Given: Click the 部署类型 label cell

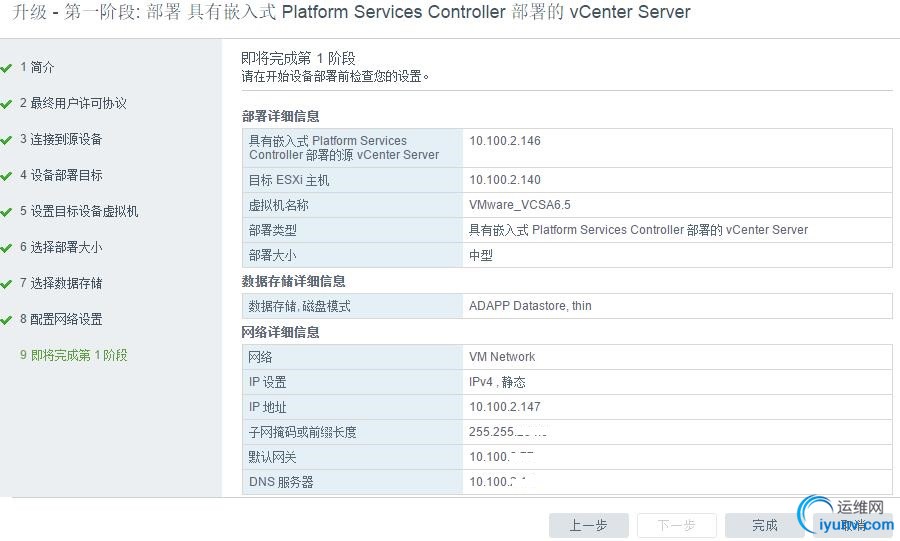Looking at the screenshot, I should click(x=352, y=230).
